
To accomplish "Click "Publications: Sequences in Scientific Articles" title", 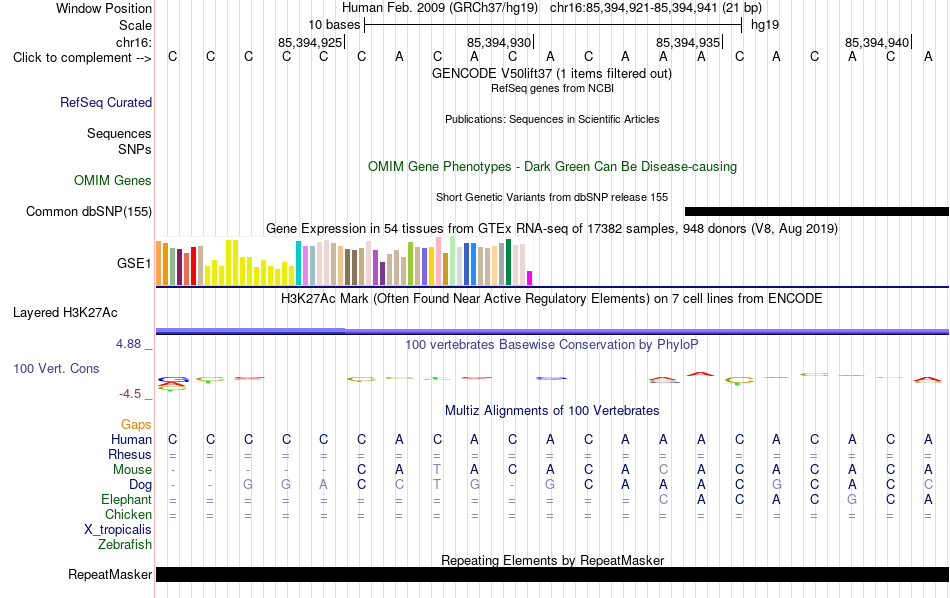I will click(552, 119).
